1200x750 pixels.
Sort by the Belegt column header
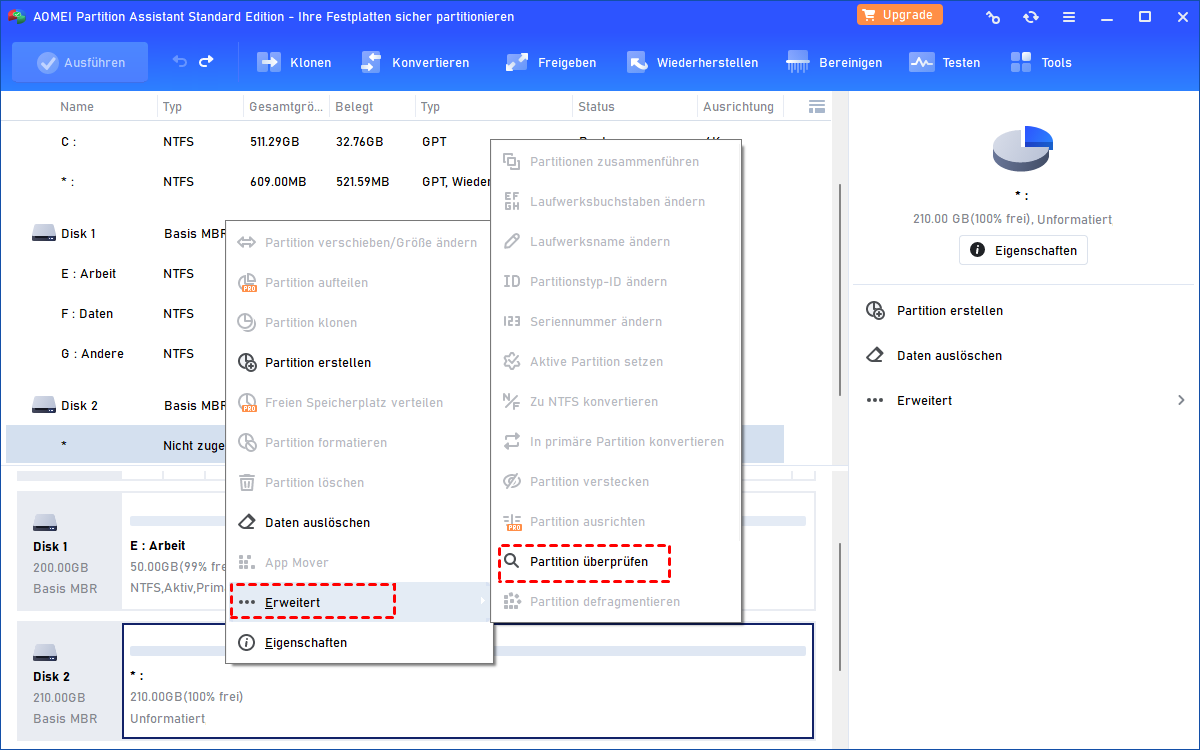pyautogui.click(x=355, y=106)
